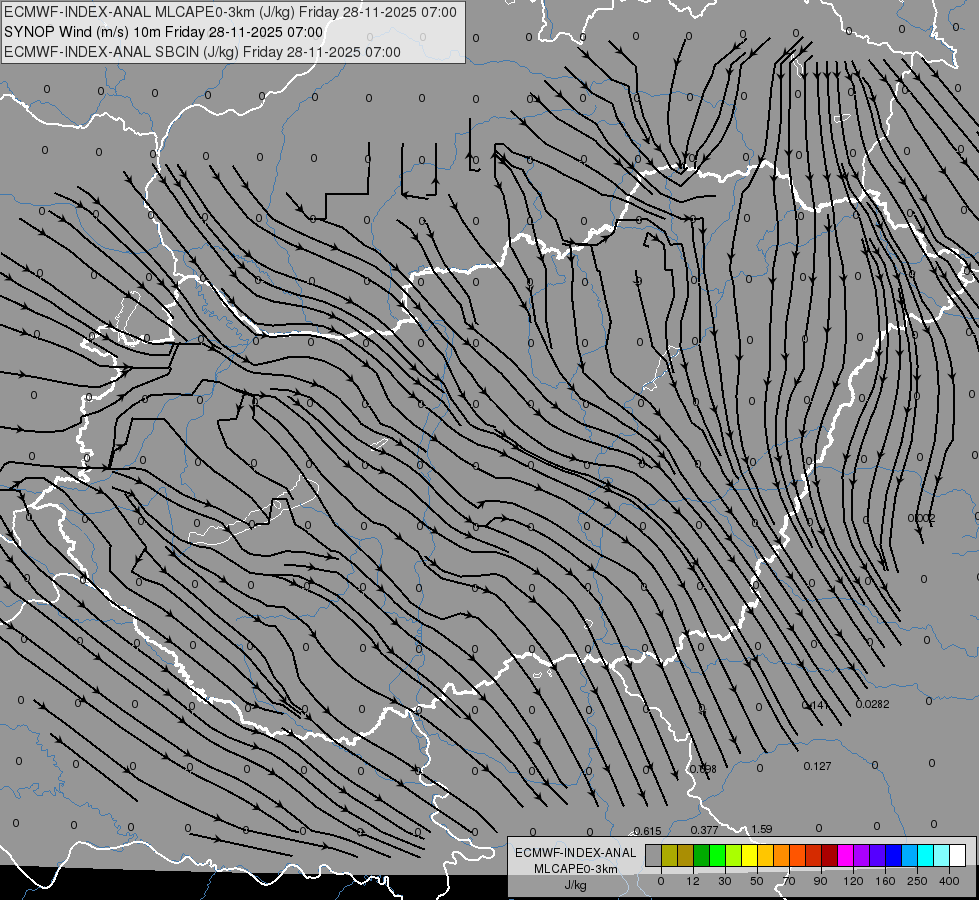Click the sky-blue swatch left of cyan
This screenshot has height=900, width=979.
point(910,855)
